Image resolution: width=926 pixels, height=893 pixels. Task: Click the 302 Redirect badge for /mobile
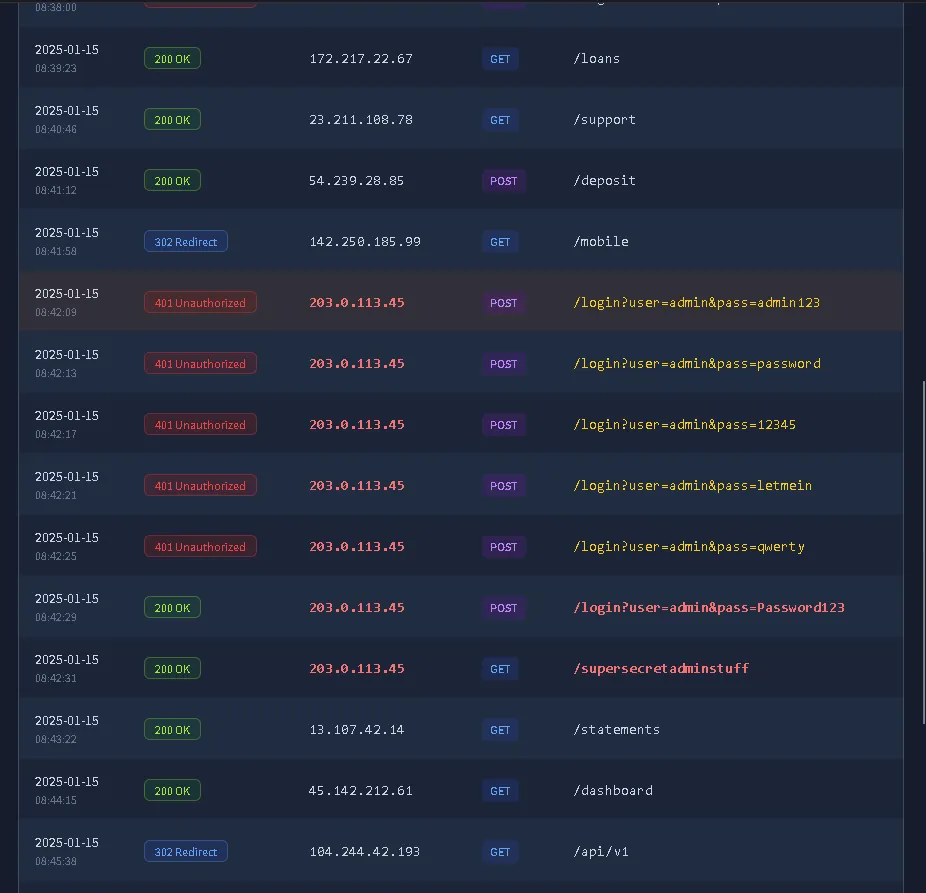[185, 242]
